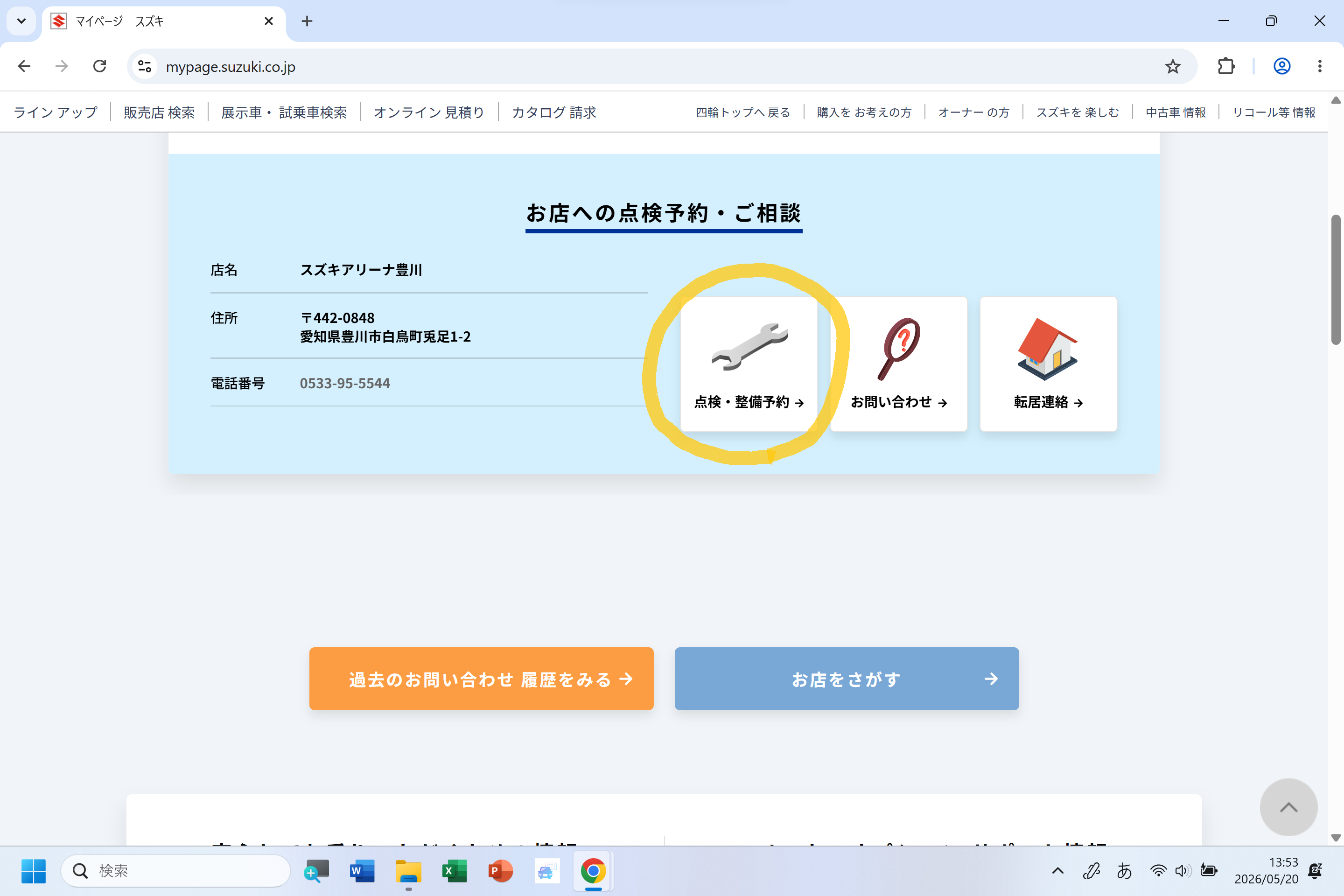
Task: Open PowerPoint from the taskbar
Action: [x=501, y=870]
